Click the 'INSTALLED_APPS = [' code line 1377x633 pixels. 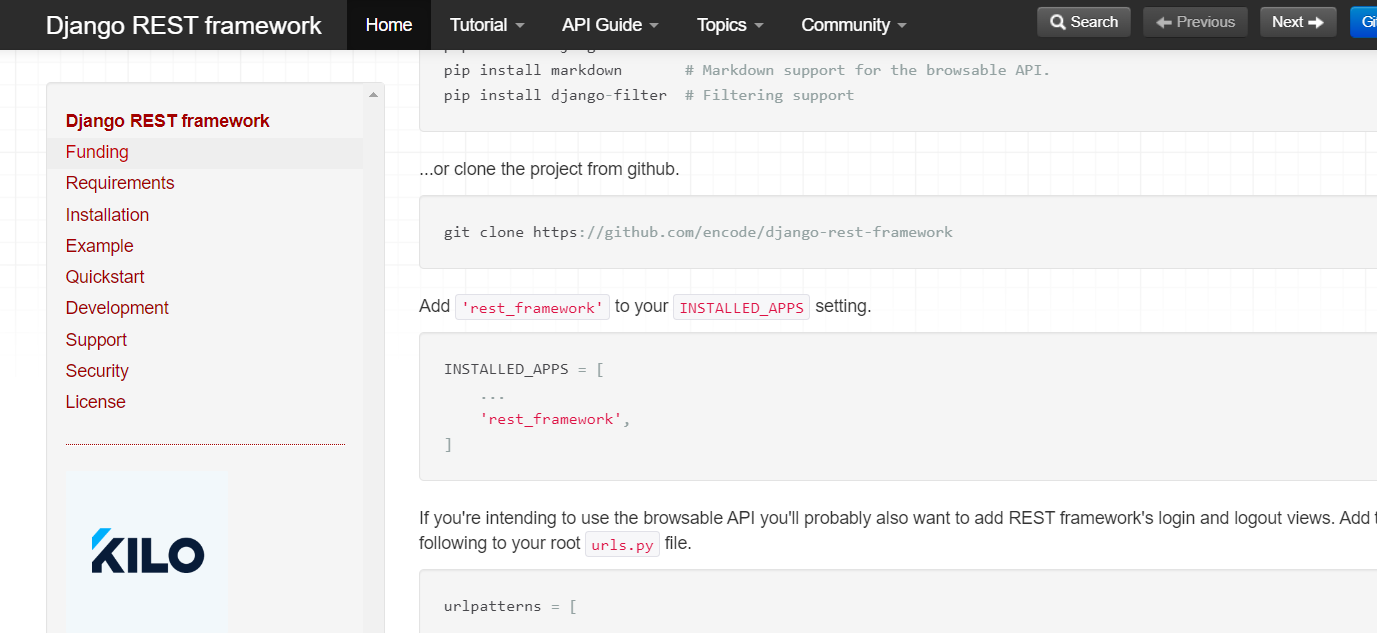524,369
